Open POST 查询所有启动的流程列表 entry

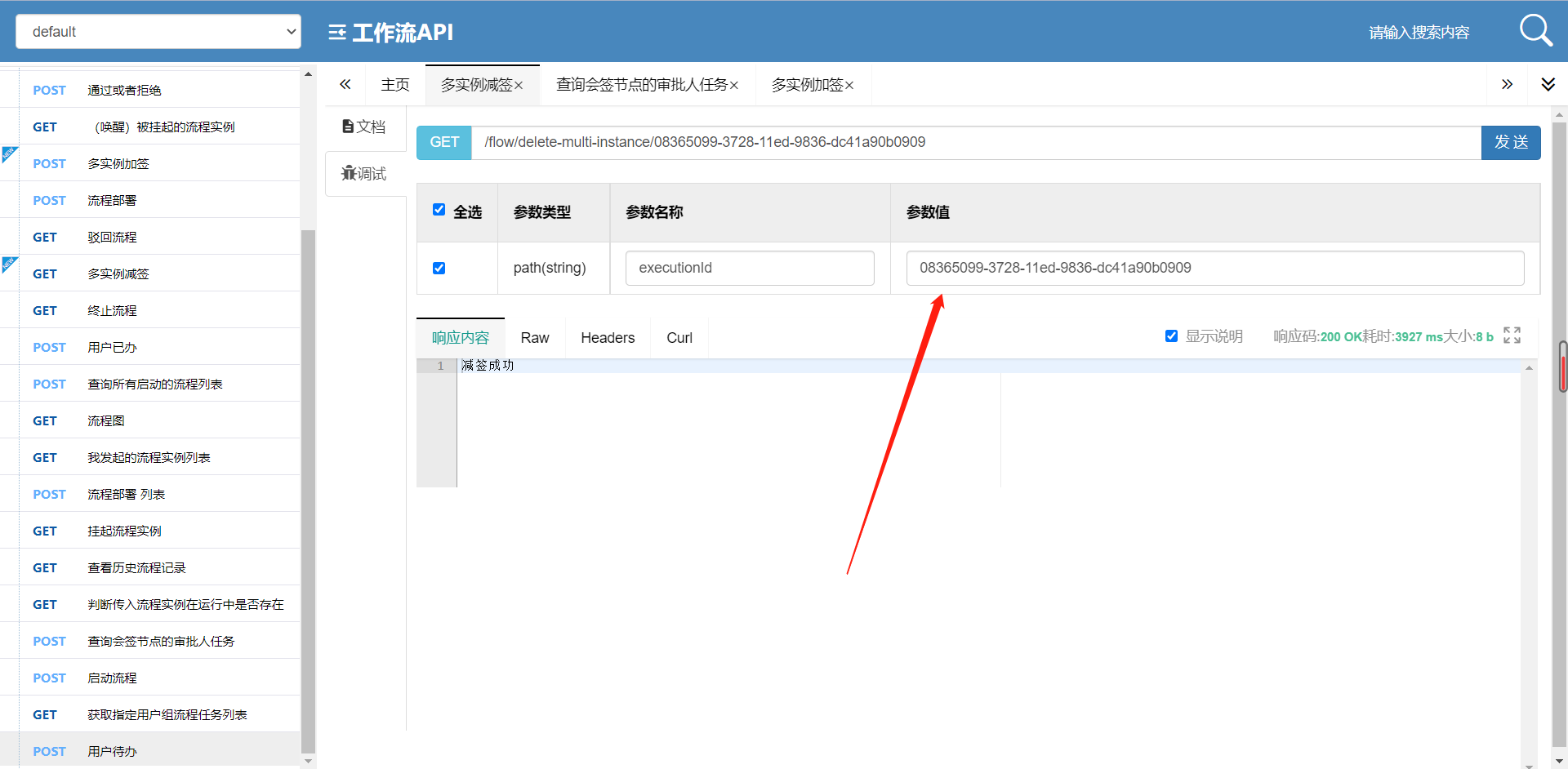tap(150, 384)
